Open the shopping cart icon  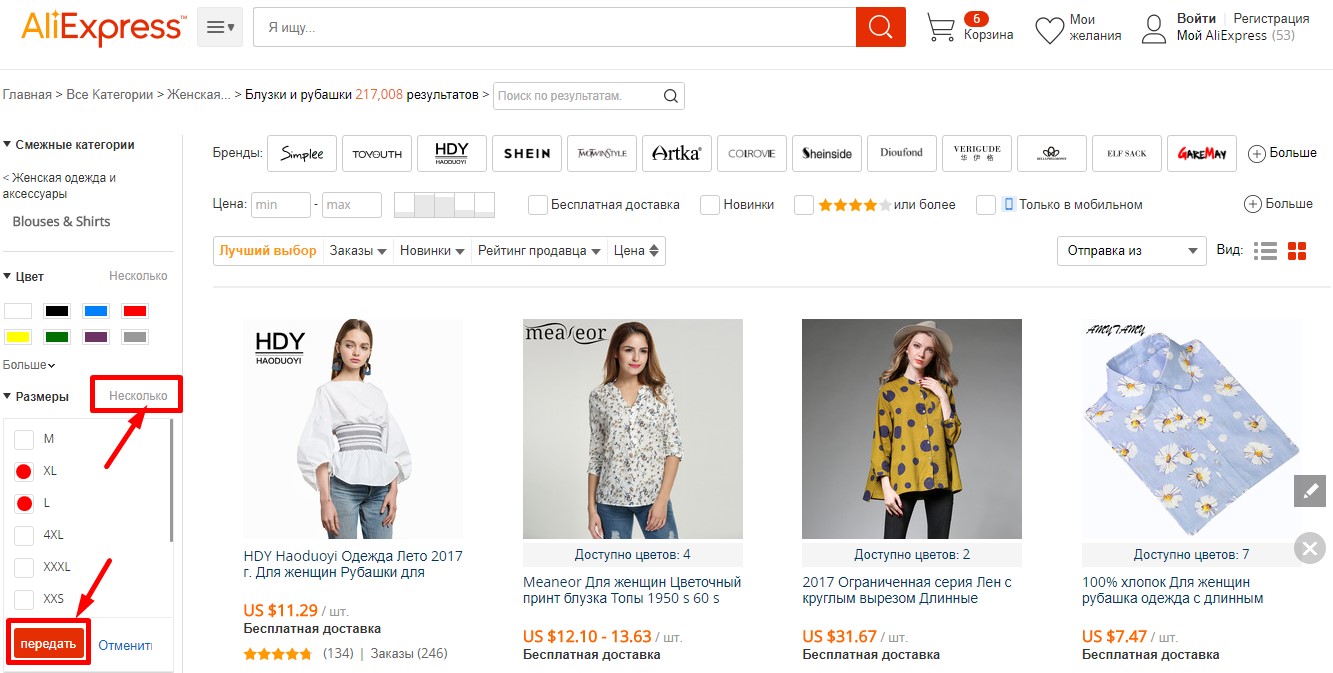tap(940, 27)
